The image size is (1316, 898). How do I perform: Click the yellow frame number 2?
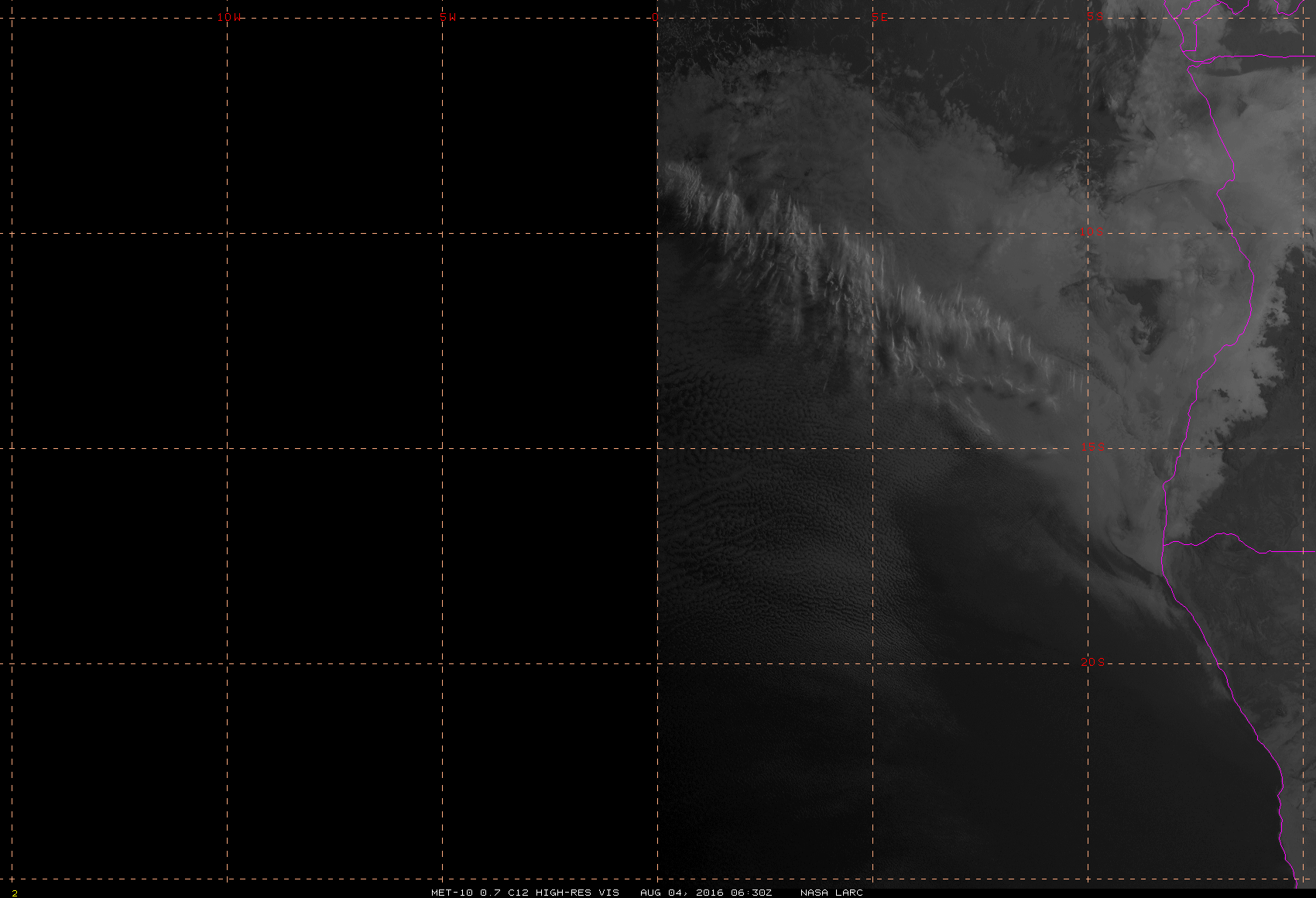coord(15,893)
